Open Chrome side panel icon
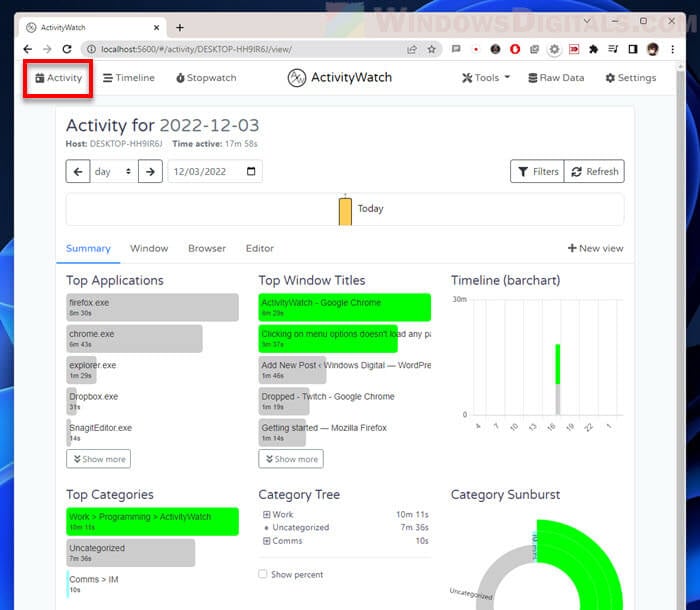 (x=633, y=49)
